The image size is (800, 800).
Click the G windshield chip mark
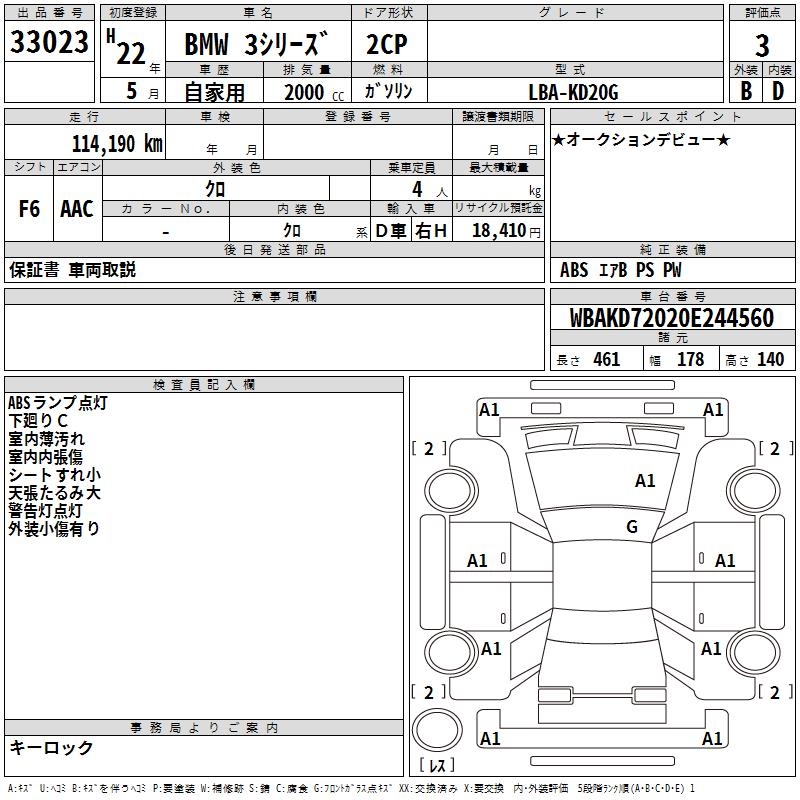pos(632,527)
